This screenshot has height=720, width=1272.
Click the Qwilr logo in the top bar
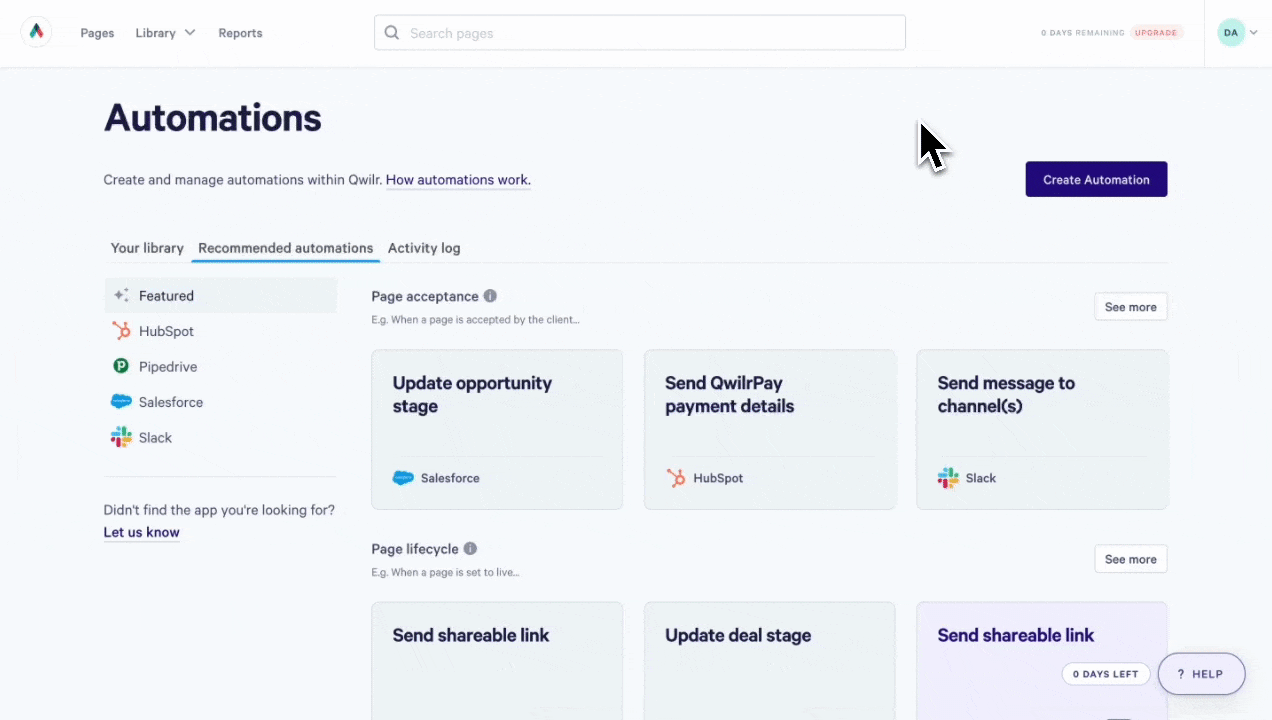point(36,31)
